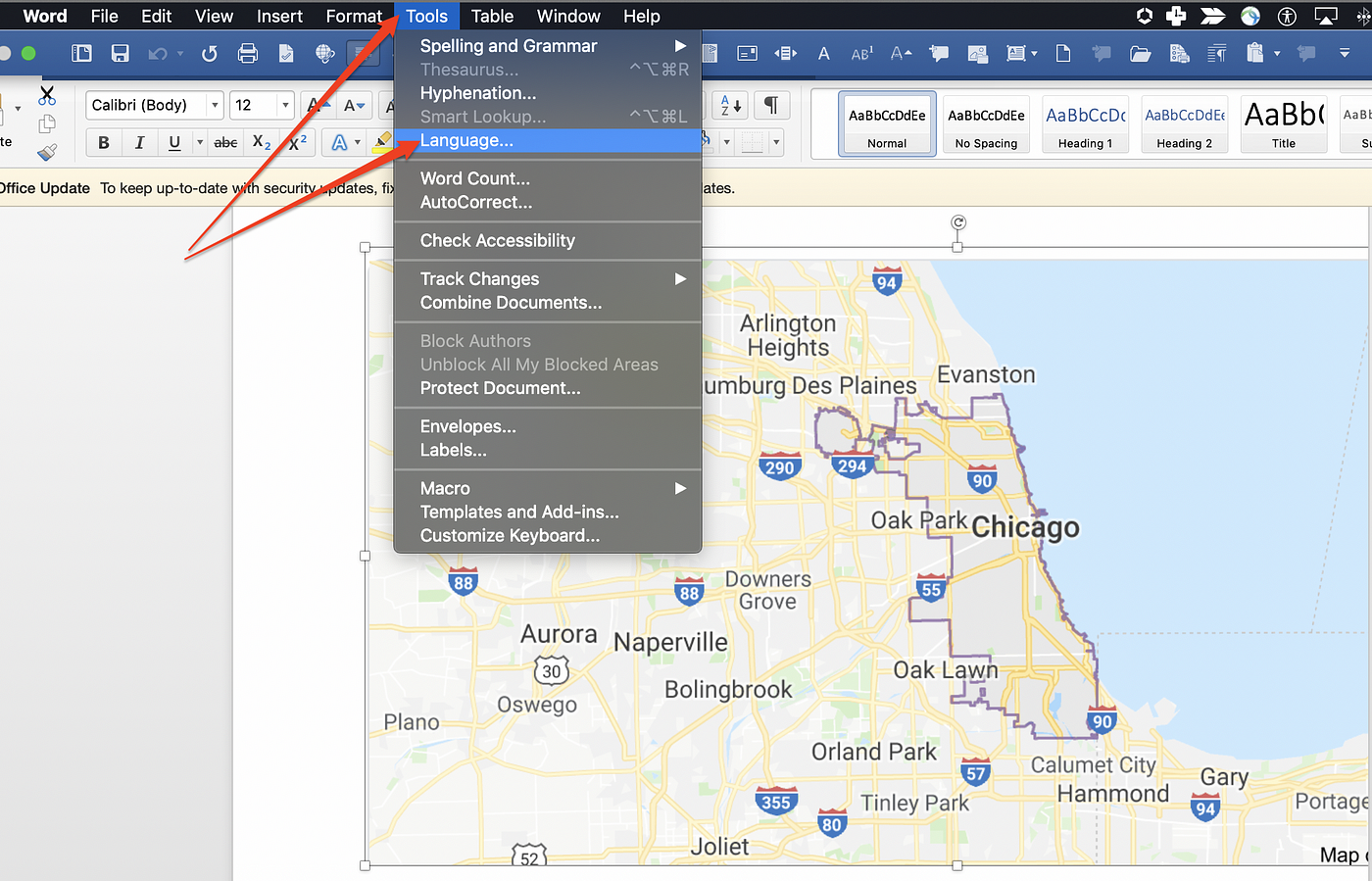Viewport: 1372px width, 881px height.
Task: Expand Macro submenu arrow
Action: [680, 488]
